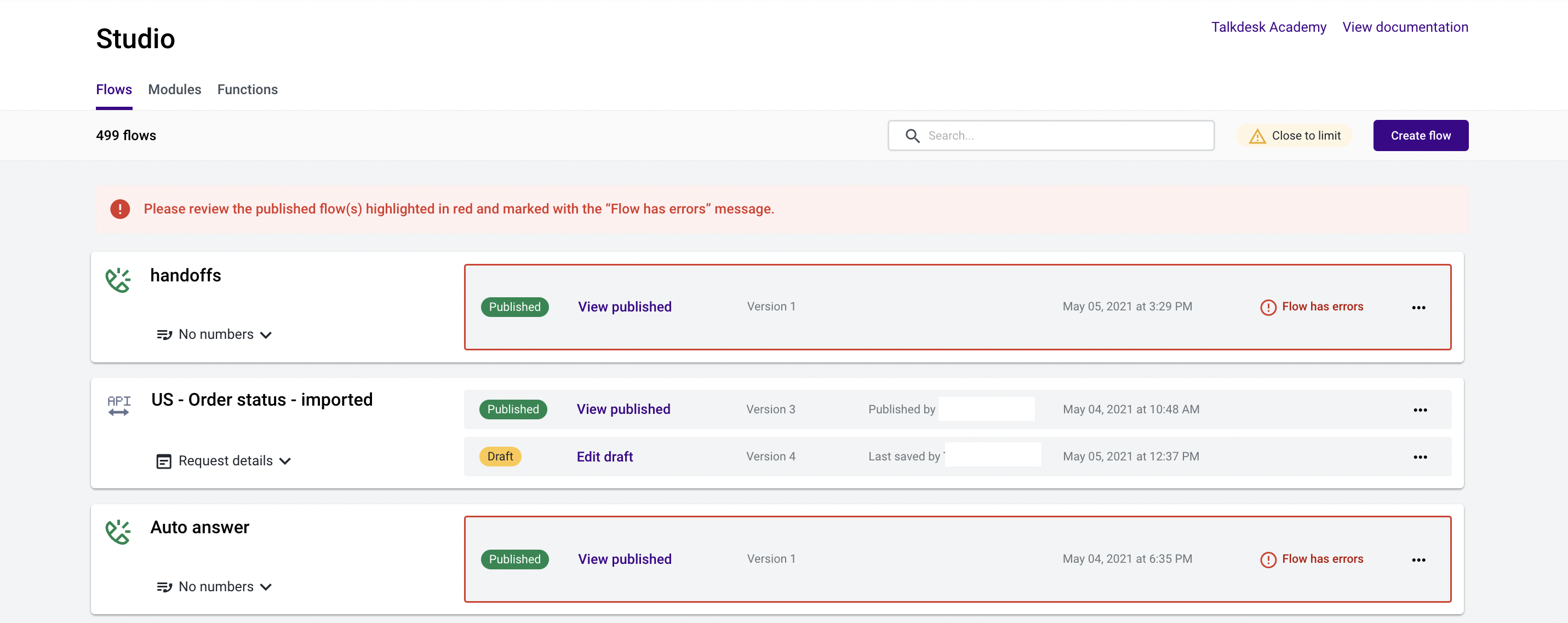
Task: Click the API flow type icon
Action: (119, 405)
